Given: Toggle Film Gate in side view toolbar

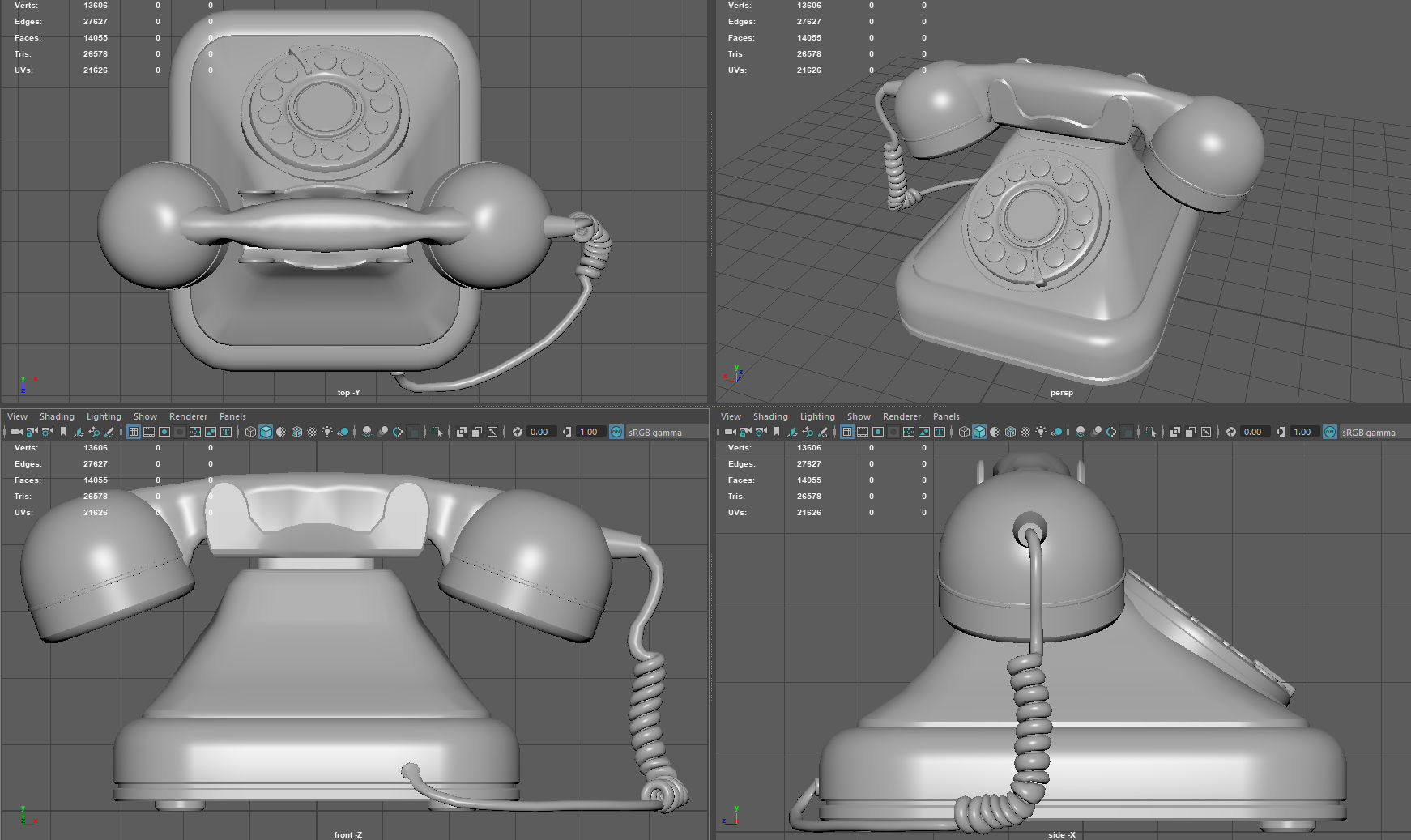Looking at the screenshot, I should [x=863, y=432].
